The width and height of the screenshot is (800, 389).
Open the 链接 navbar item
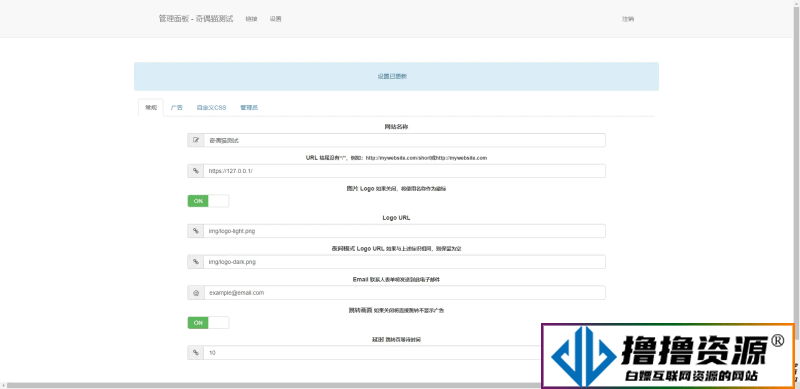pos(252,19)
